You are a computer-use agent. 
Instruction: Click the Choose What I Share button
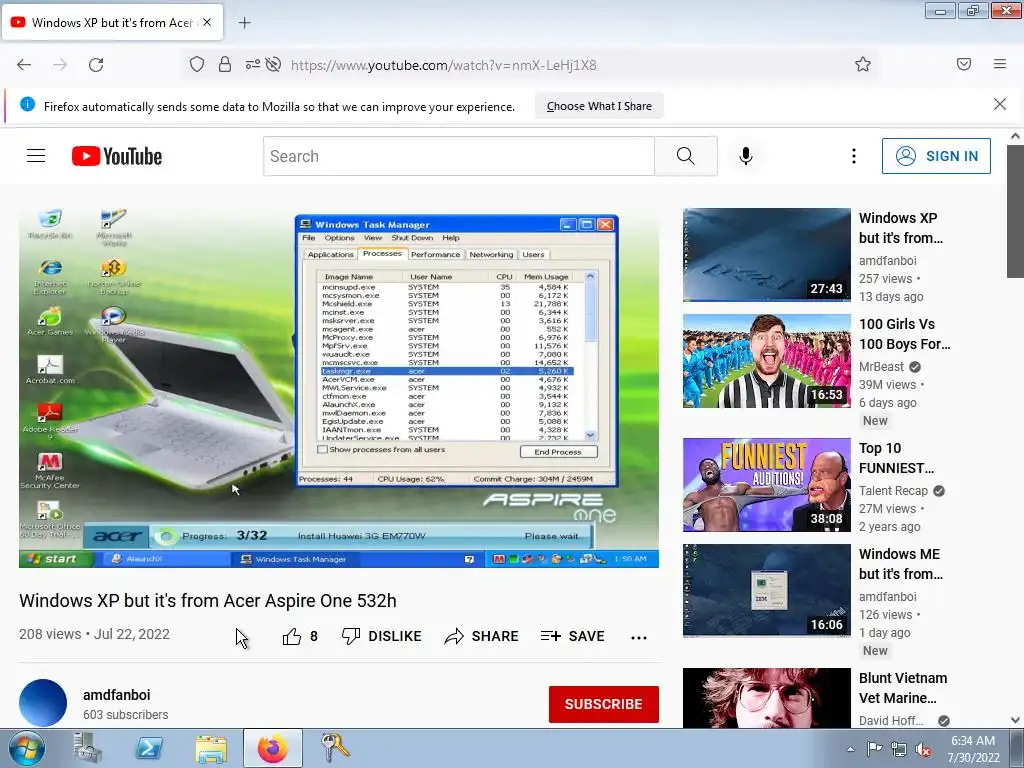point(599,106)
